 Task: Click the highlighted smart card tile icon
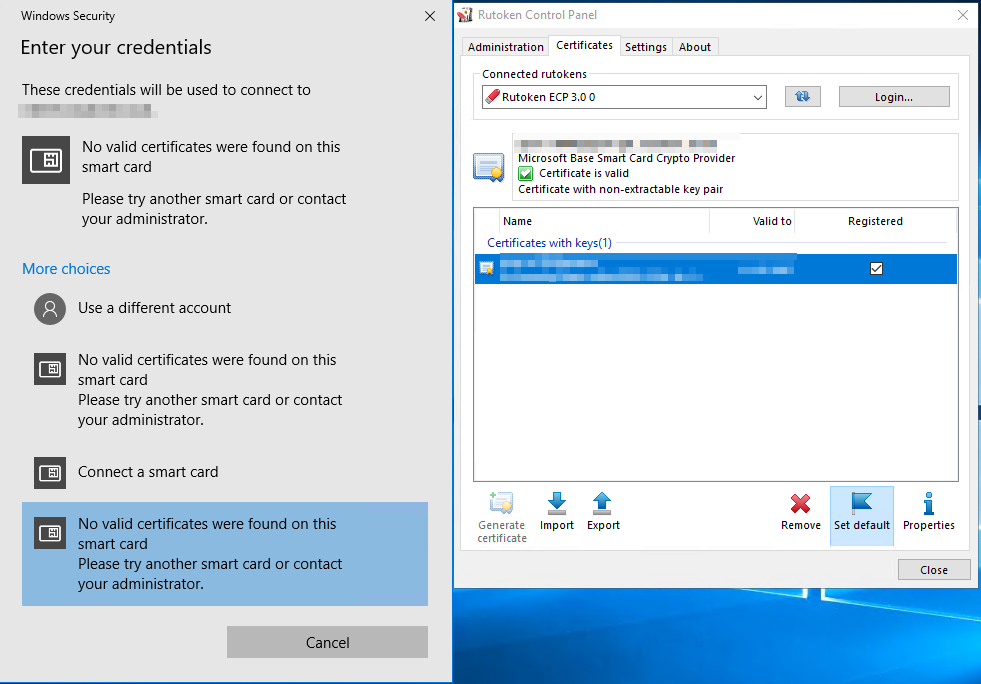click(50, 533)
